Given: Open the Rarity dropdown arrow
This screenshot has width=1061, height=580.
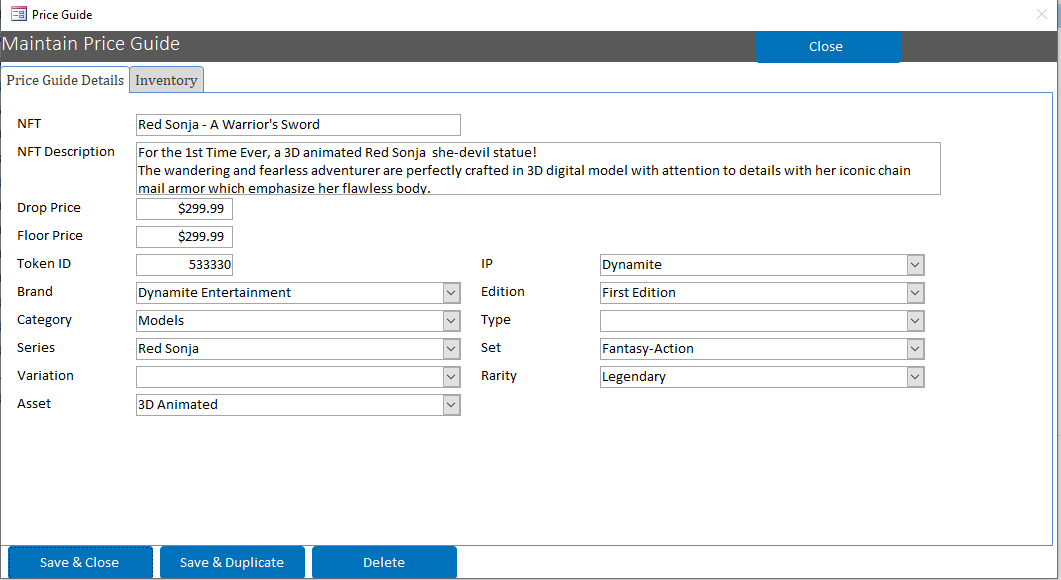Looking at the screenshot, I should [x=916, y=377].
